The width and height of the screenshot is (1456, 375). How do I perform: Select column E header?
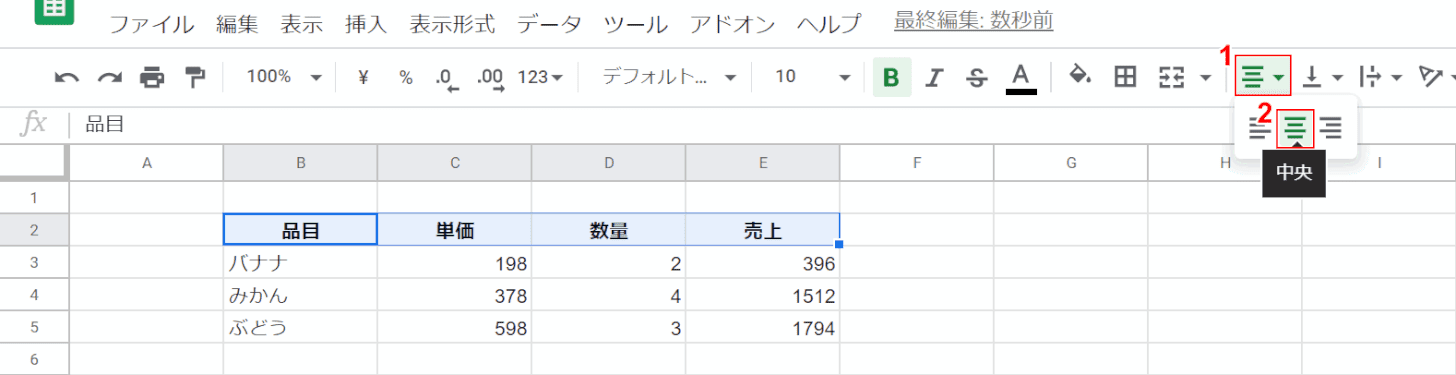762,162
